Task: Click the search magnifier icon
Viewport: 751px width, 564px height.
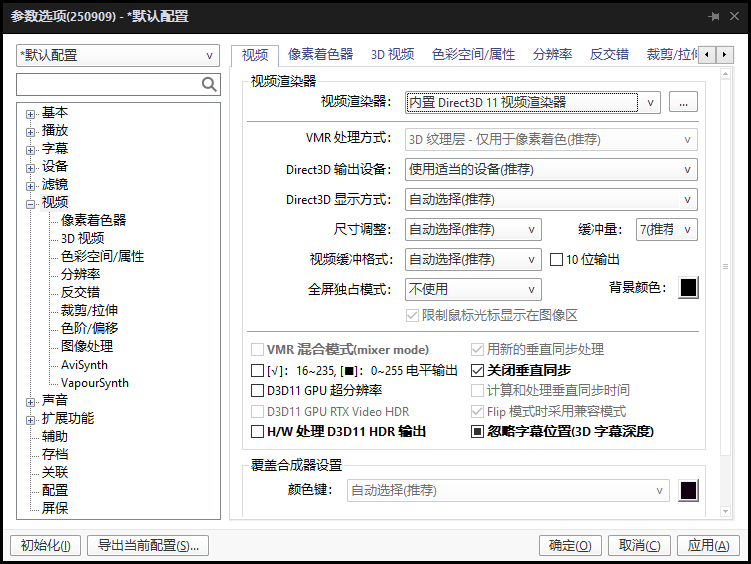Action: click(x=209, y=85)
